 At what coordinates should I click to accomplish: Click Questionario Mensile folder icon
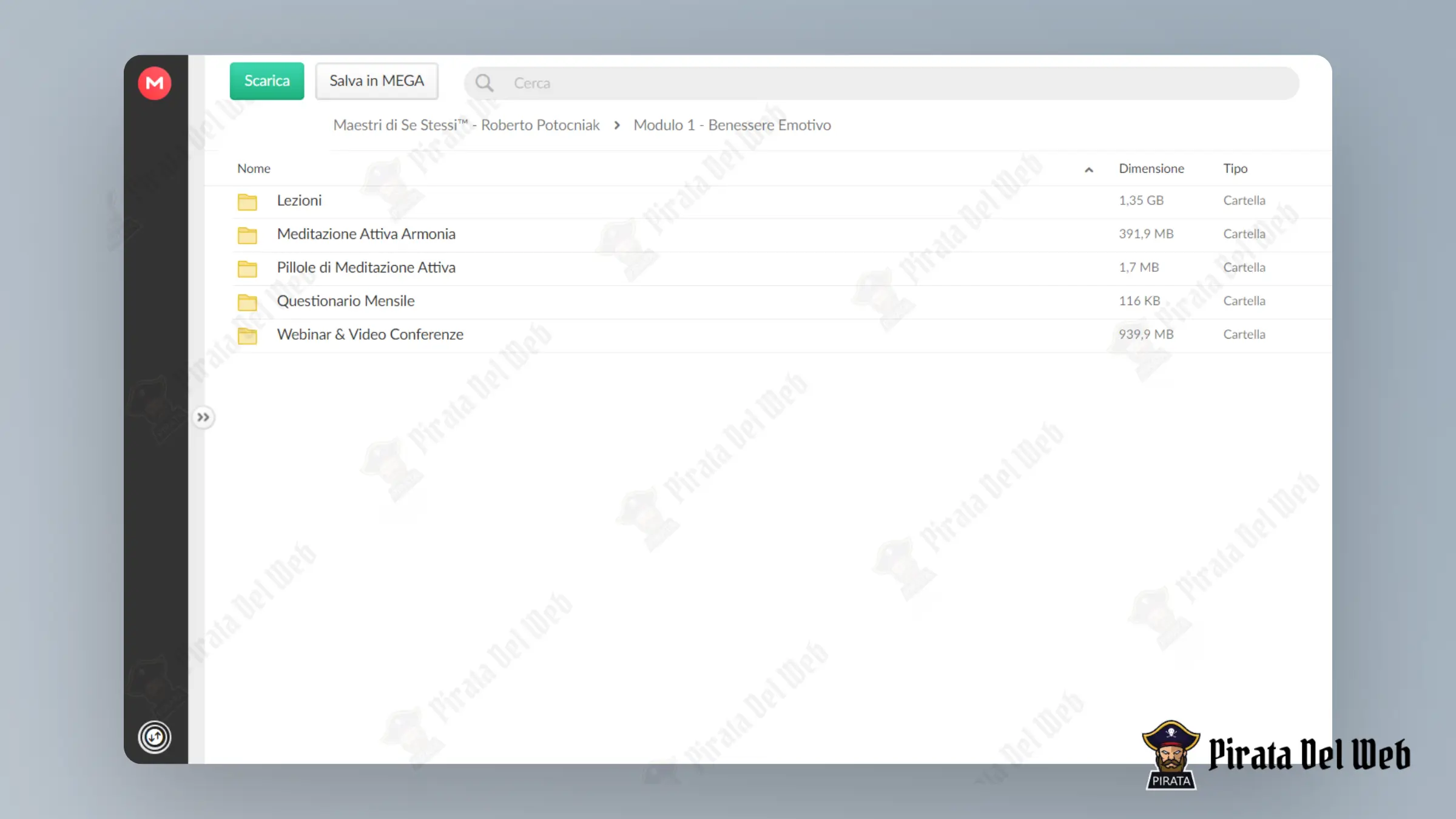pyautogui.click(x=247, y=302)
